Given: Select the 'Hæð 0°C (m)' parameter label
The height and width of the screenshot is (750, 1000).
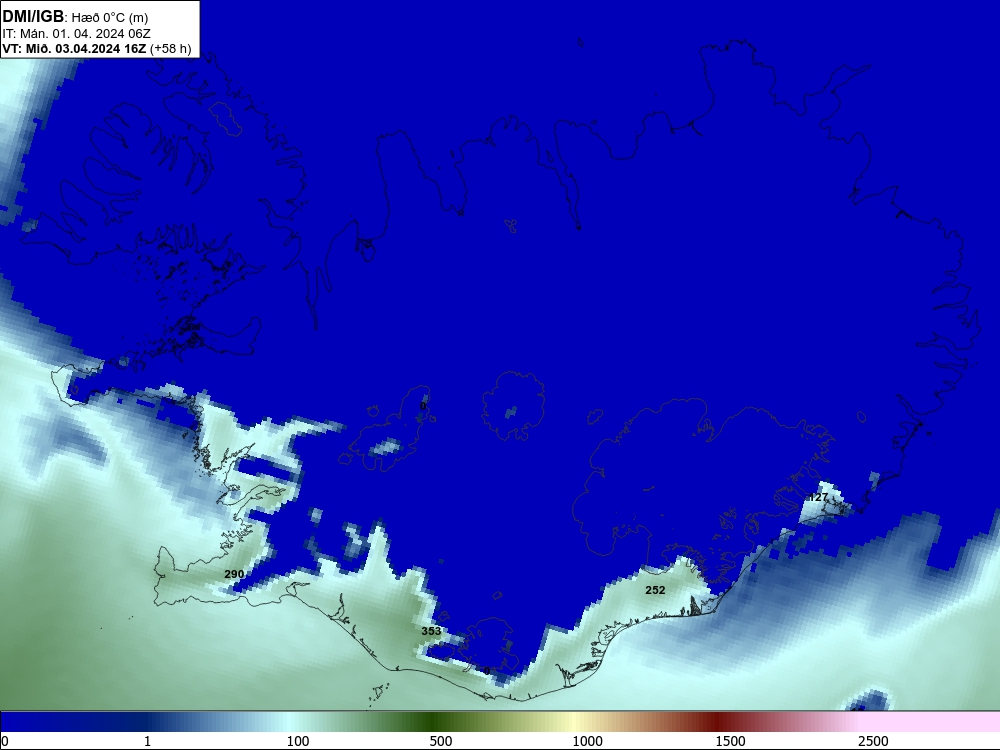Looking at the screenshot, I should [110, 17].
